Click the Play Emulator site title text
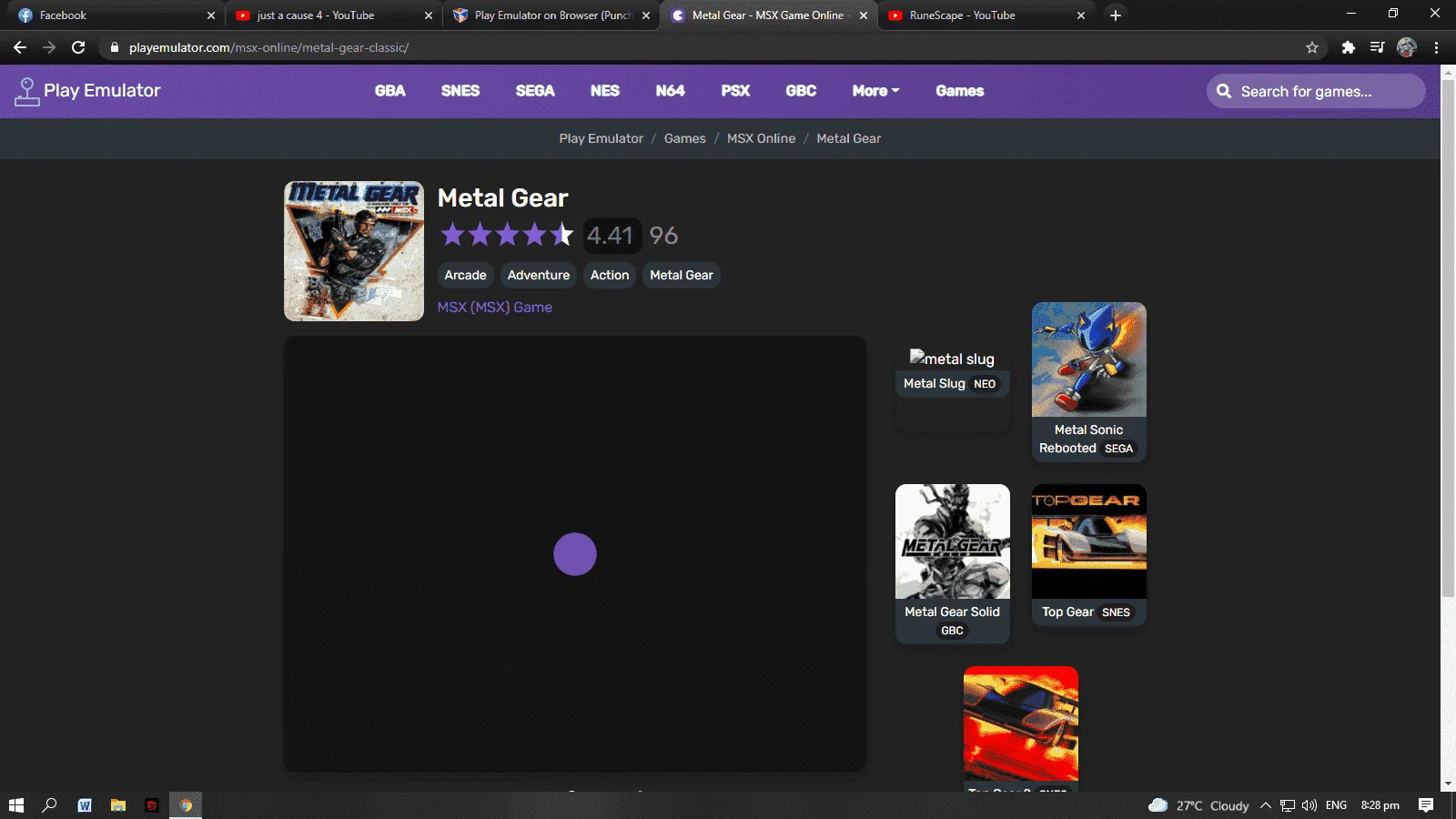The height and width of the screenshot is (819, 1456). pos(102,90)
